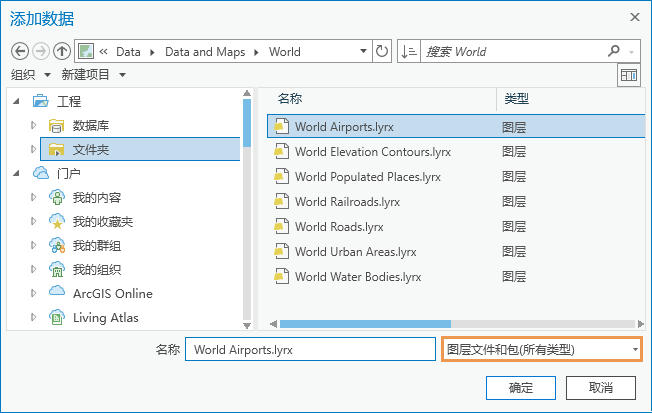This screenshot has height=413, width=652.
Task: Click the 确定 button
Action: [x=520, y=388]
